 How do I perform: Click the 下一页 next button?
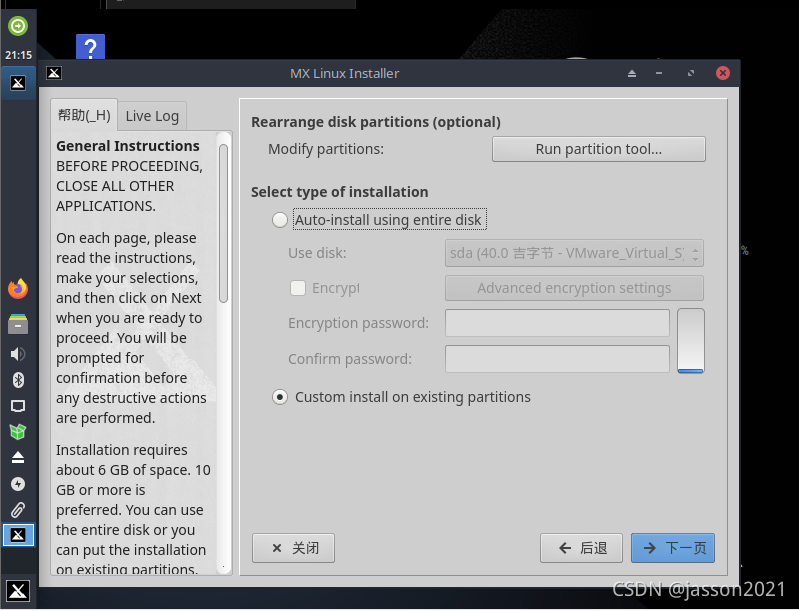[x=673, y=548]
